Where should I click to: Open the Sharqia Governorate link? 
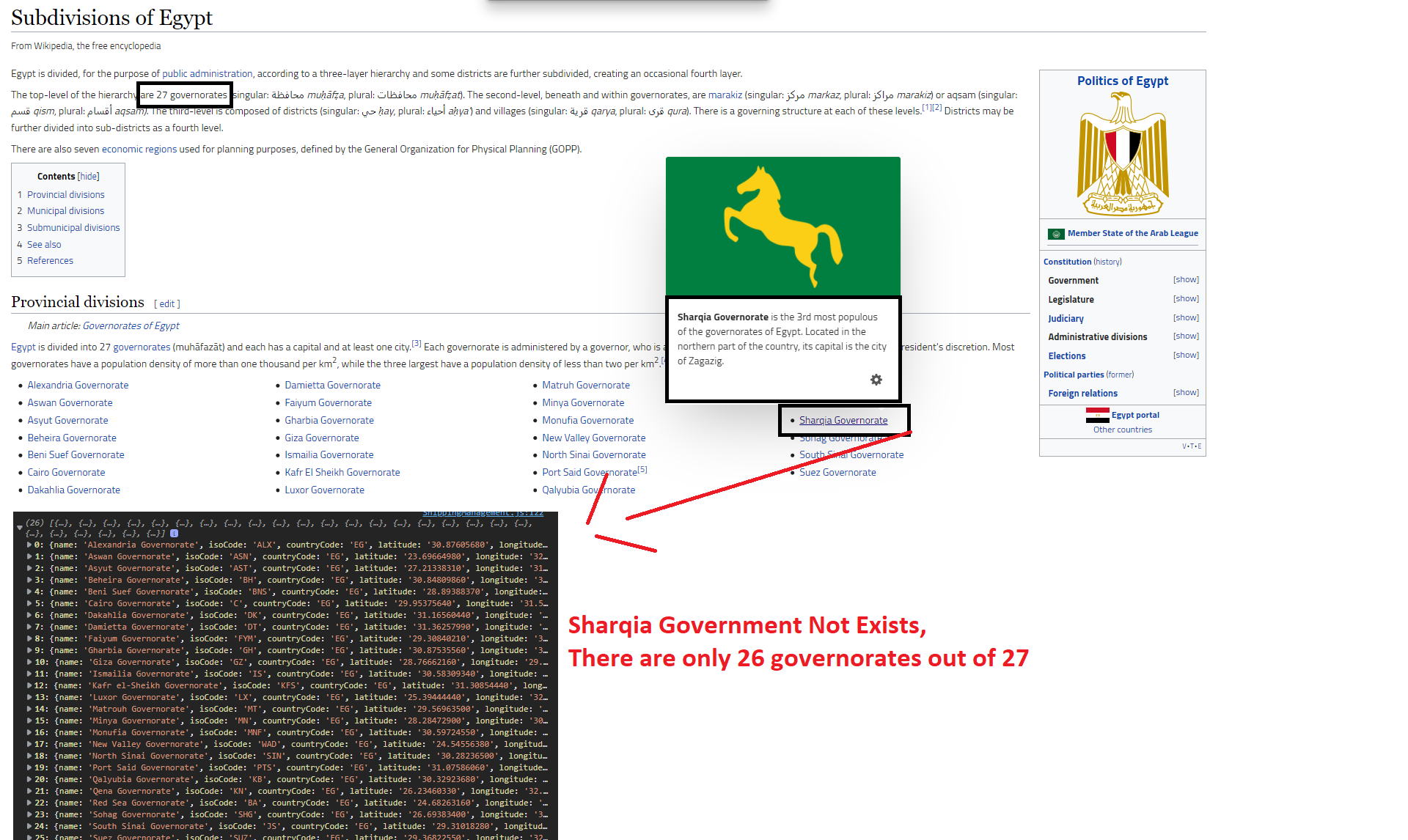pos(843,421)
